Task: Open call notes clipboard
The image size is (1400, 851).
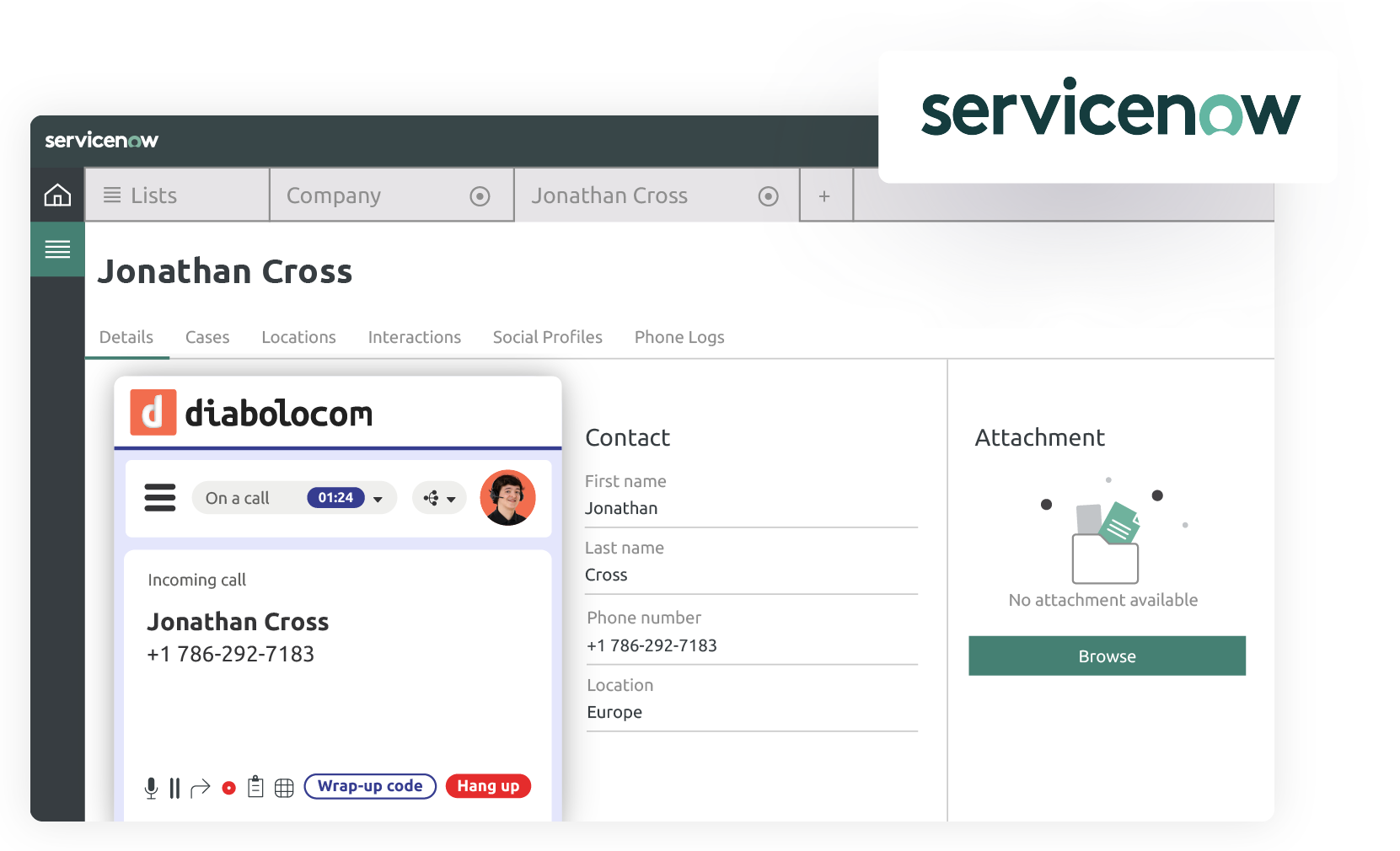Action: 255,786
